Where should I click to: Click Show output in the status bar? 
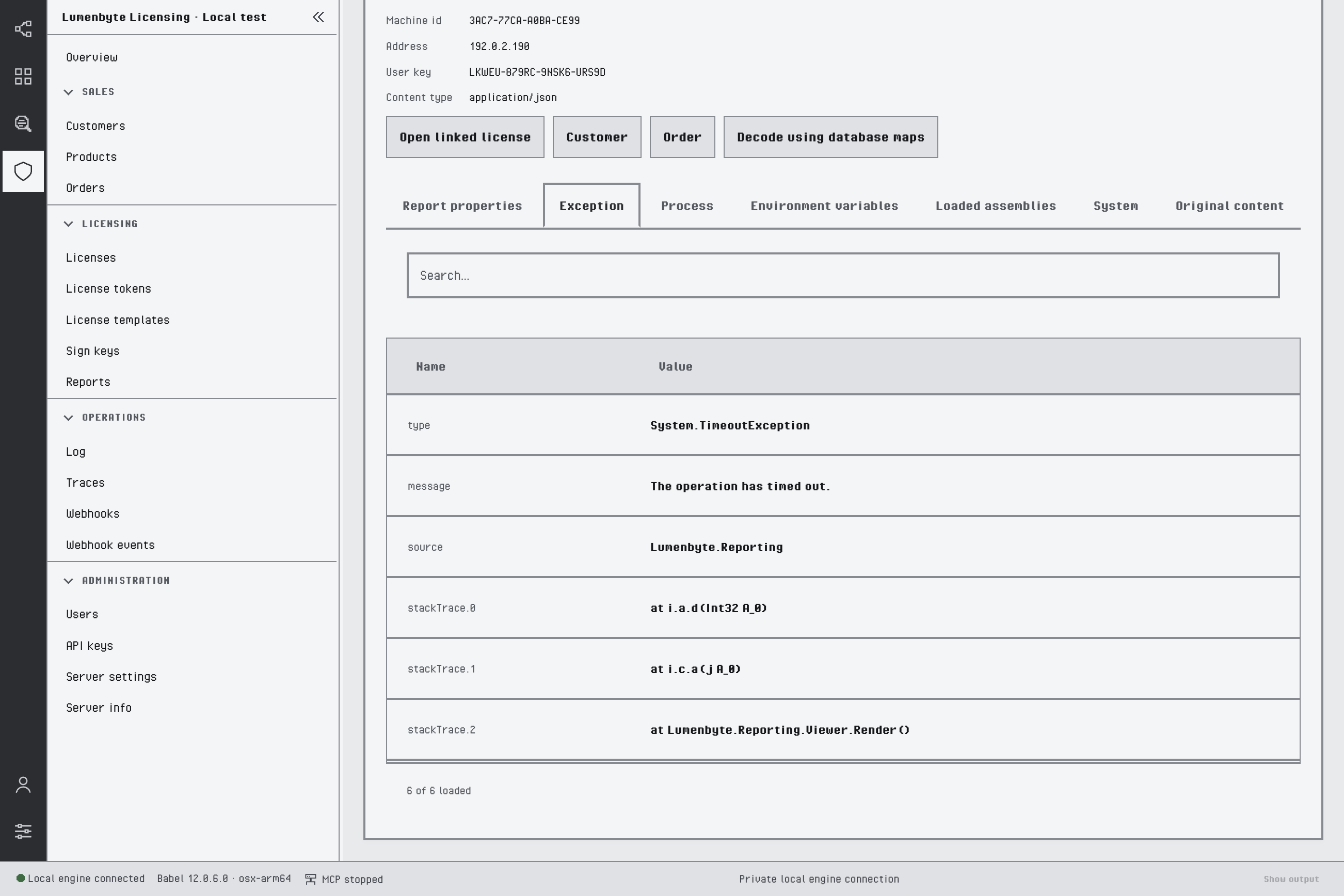(x=1291, y=879)
